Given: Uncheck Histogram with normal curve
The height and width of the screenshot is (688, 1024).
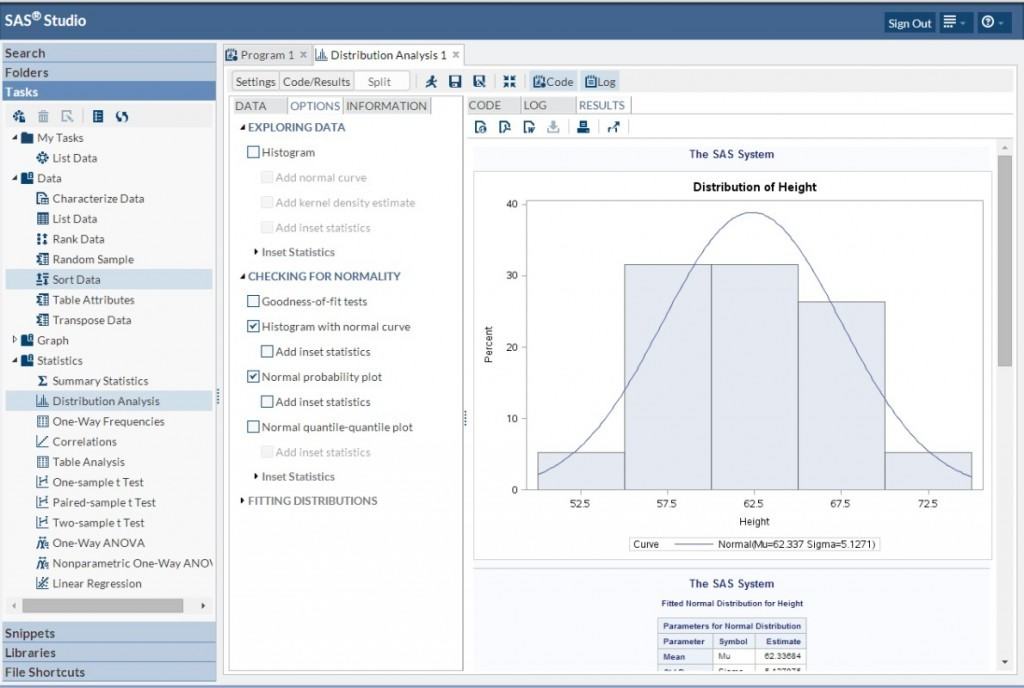Looking at the screenshot, I should 253,326.
